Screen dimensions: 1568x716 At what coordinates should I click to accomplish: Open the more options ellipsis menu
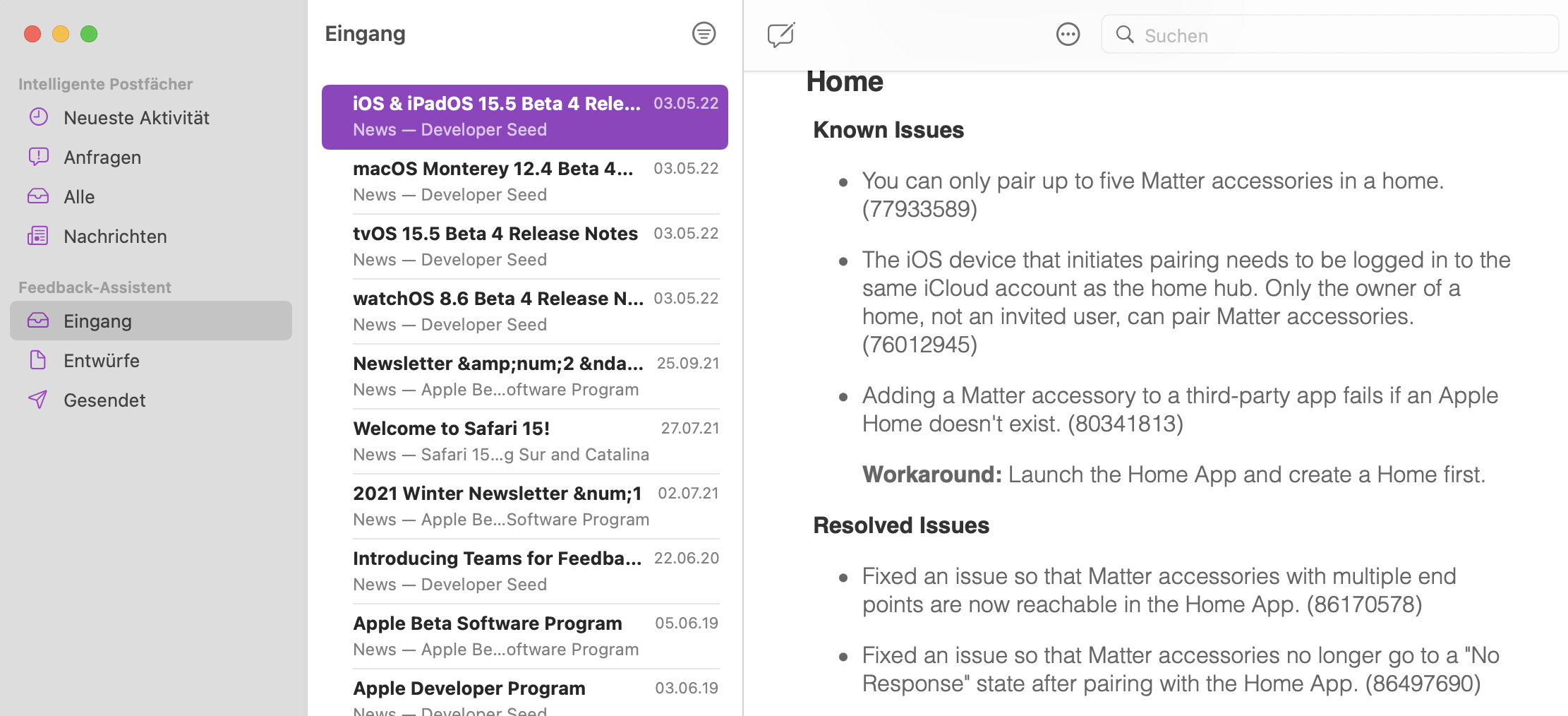[1068, 35]
